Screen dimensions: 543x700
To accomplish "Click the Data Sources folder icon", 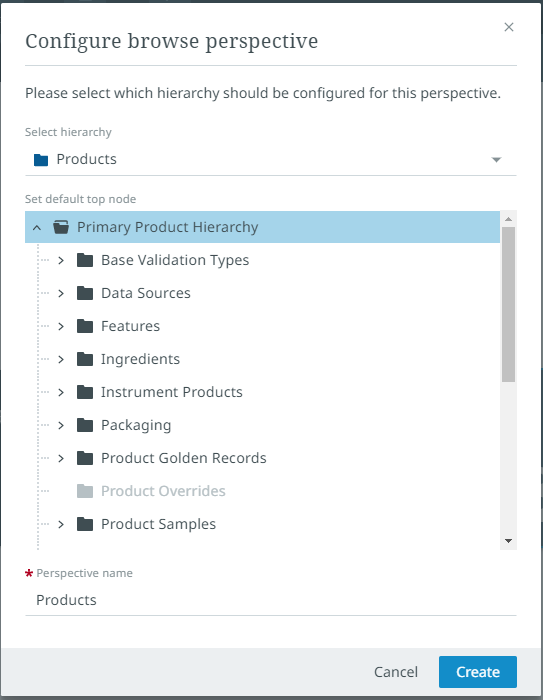I will pos(85,293).
